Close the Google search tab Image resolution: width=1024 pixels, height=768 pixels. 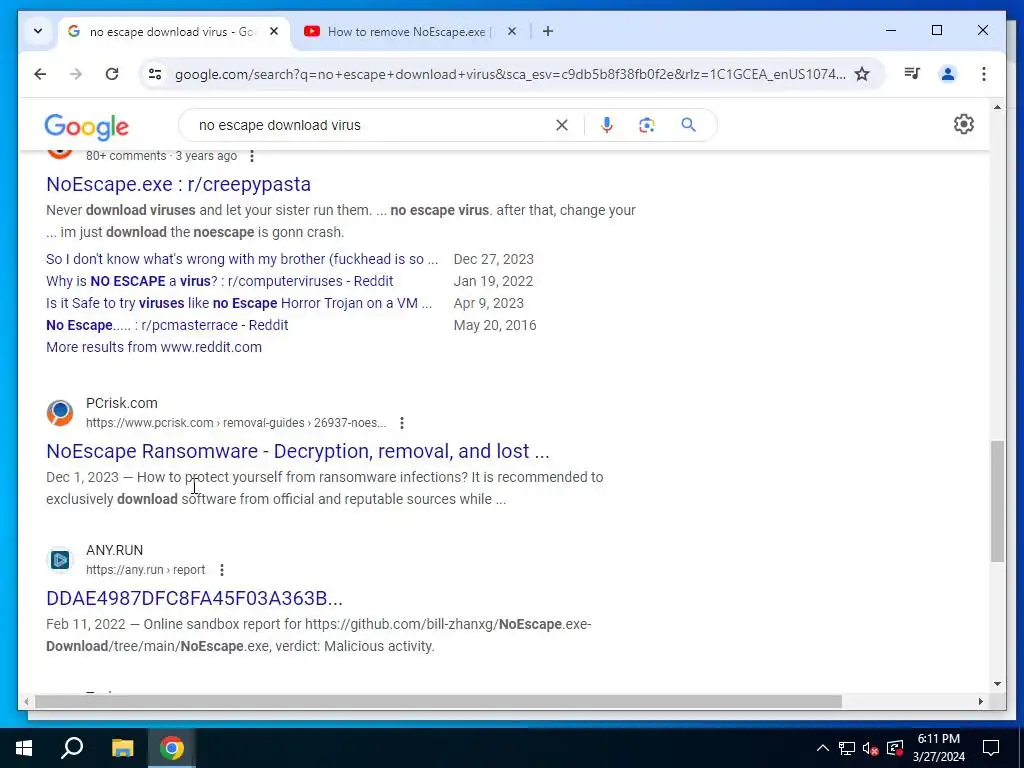274,31
